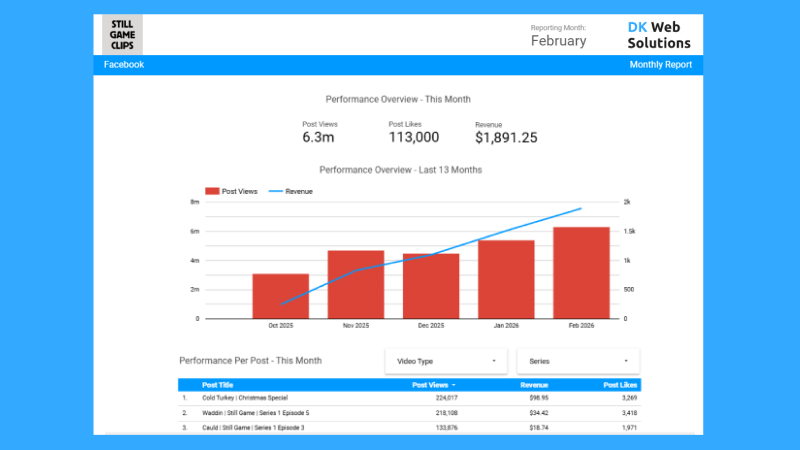The width and height of the screenshot is (800, 450).
Task: Select the Nov 2025 bar
Action: (x=356, y=285)
